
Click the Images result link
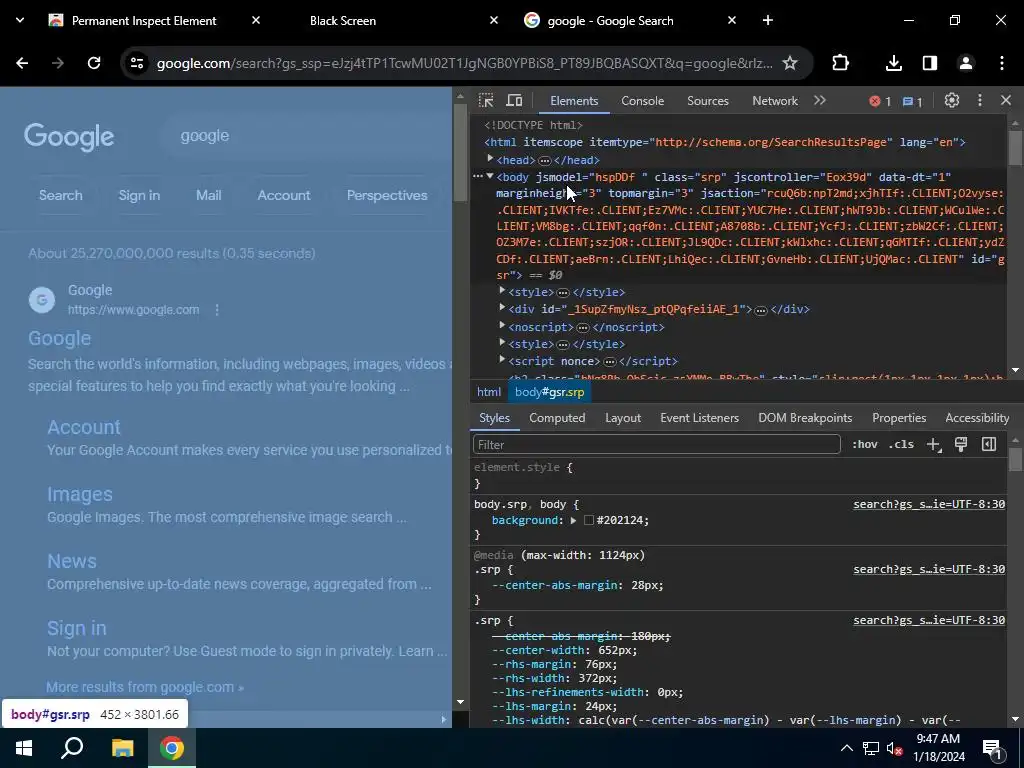[80, 494]
